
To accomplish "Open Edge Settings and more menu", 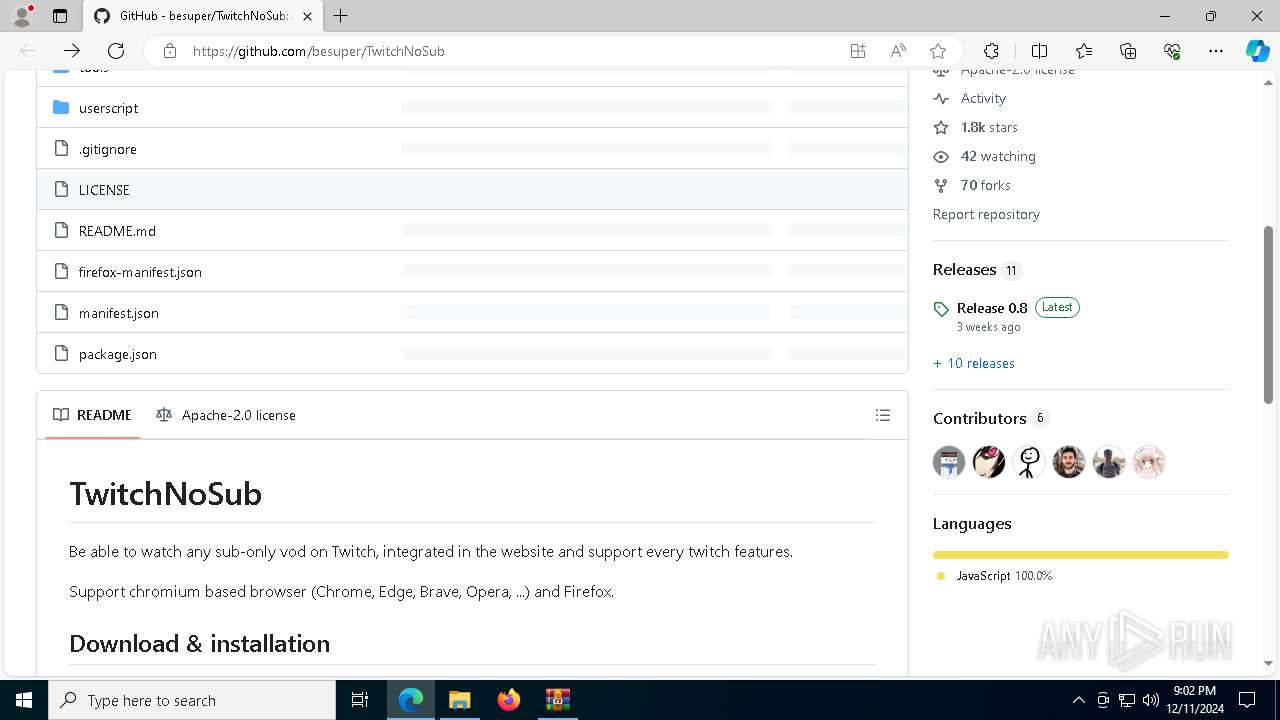I will [1216, 51].
